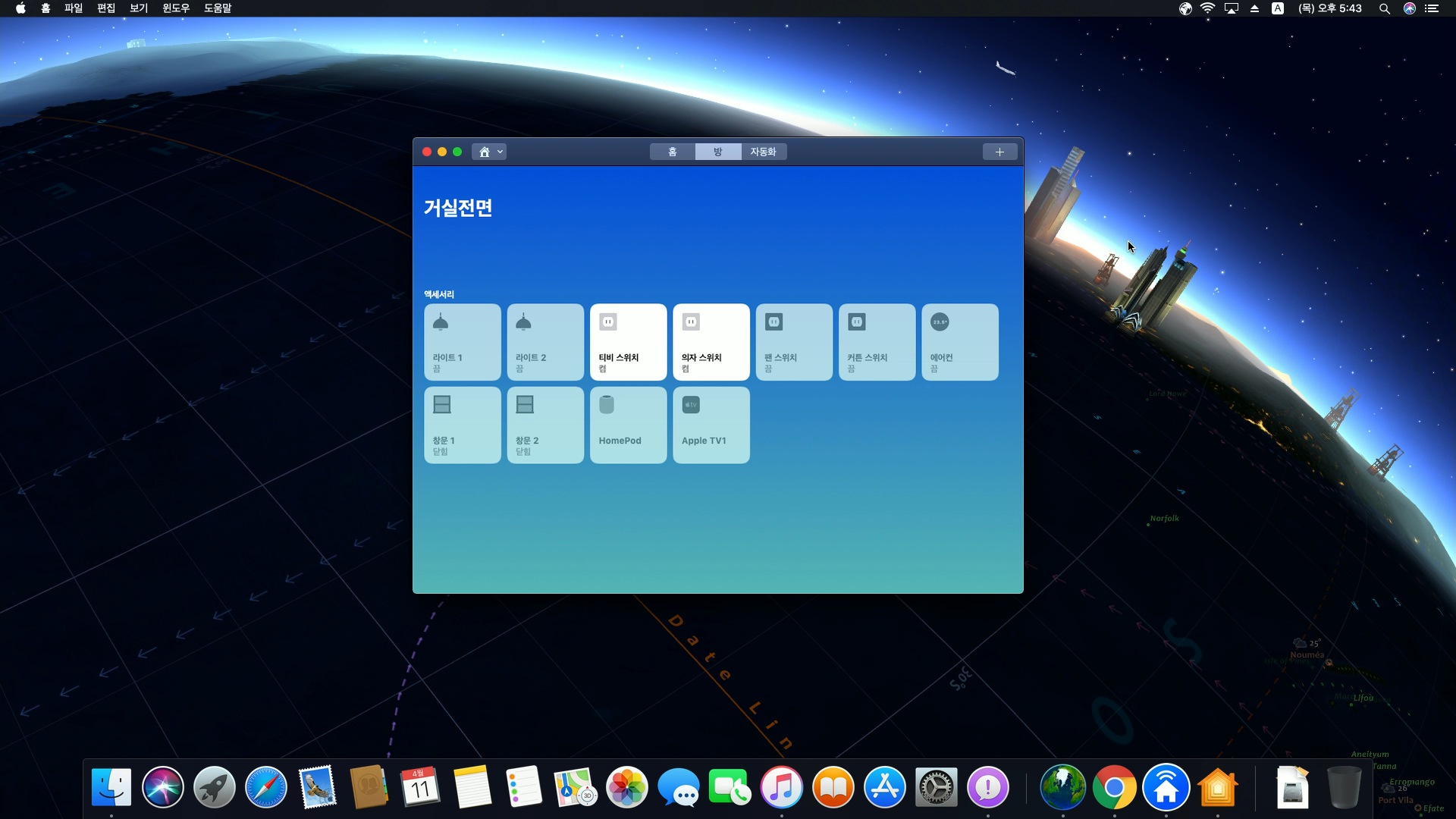The width and height of the screenshot is (1456, 819).
Task: Switch to the 홈 tab
Action: tap(672, 152)
